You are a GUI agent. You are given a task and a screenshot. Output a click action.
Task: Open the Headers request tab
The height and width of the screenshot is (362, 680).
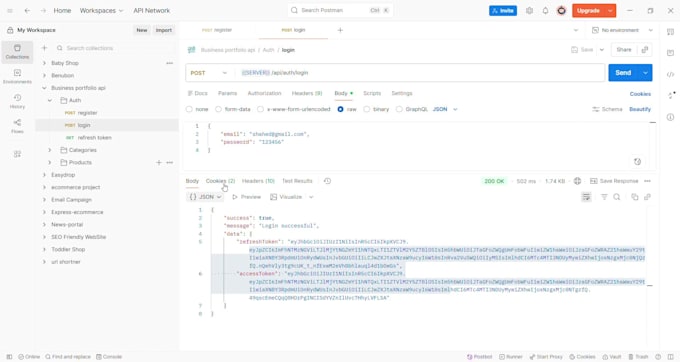tap(307, 93)
